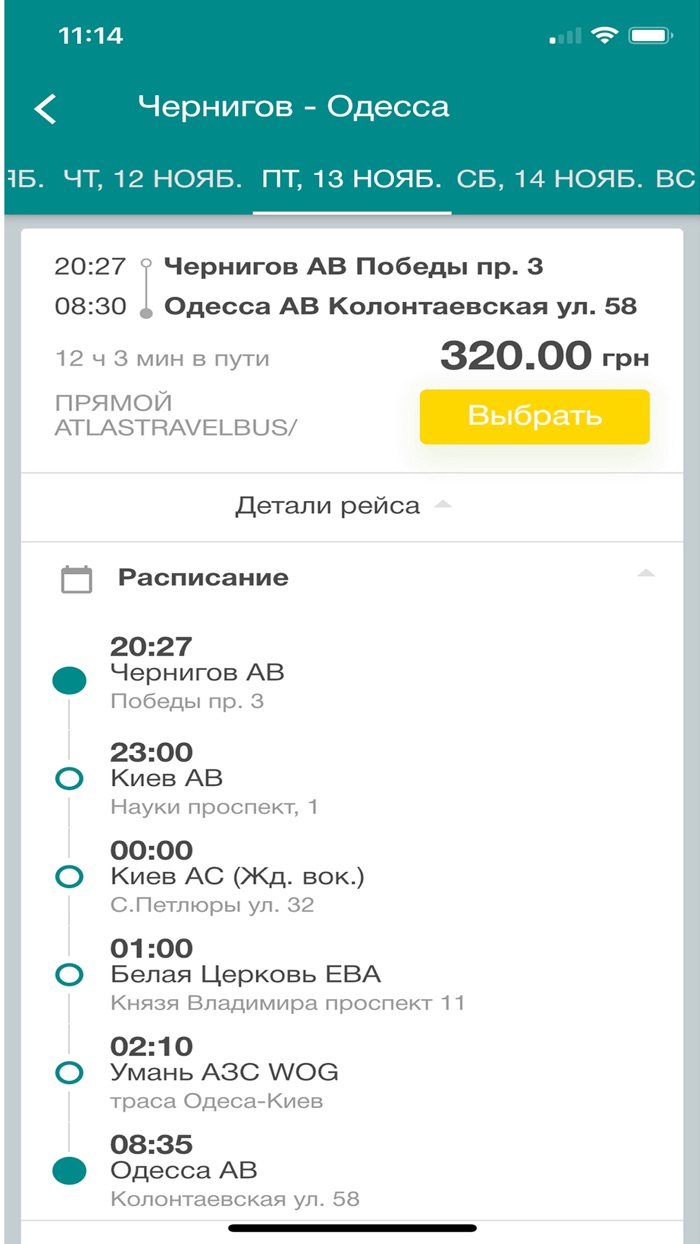This screenshot has width=700, height=1244.
Task: Tap the Киев АВ stop circle on timeline
Action: (69, 776)
